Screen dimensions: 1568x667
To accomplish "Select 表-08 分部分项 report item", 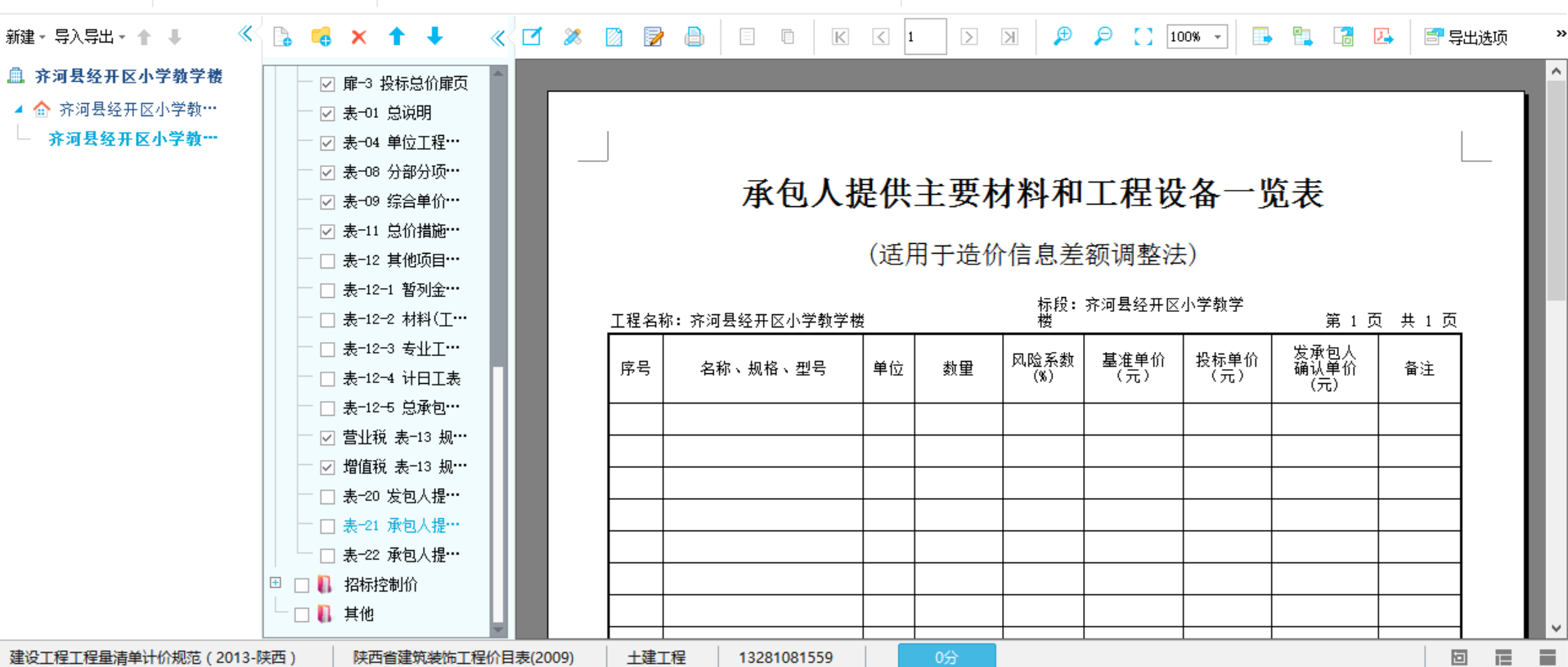I will [401, 172].
